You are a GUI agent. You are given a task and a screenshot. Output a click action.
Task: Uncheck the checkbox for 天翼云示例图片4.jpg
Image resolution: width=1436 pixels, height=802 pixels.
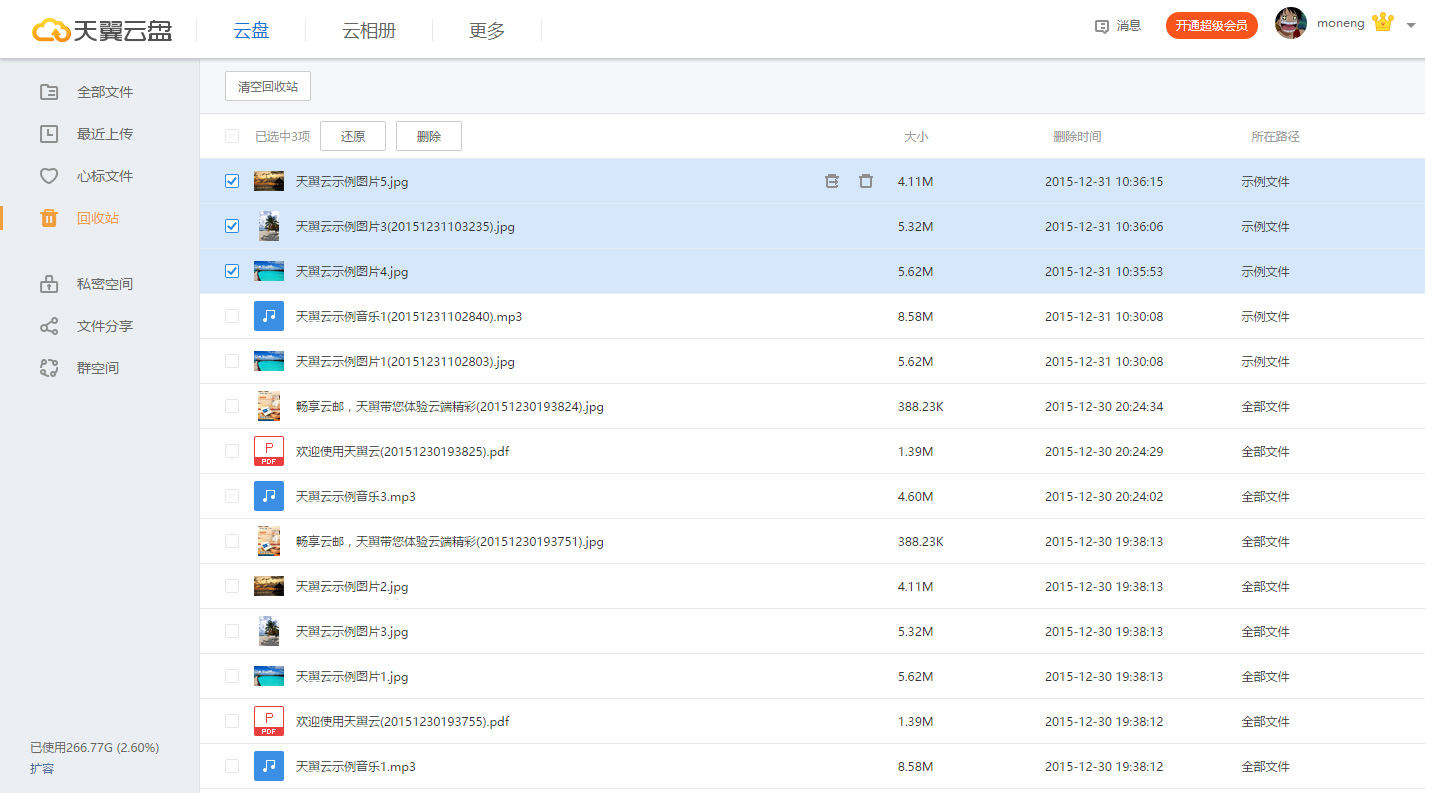[231, 271]
